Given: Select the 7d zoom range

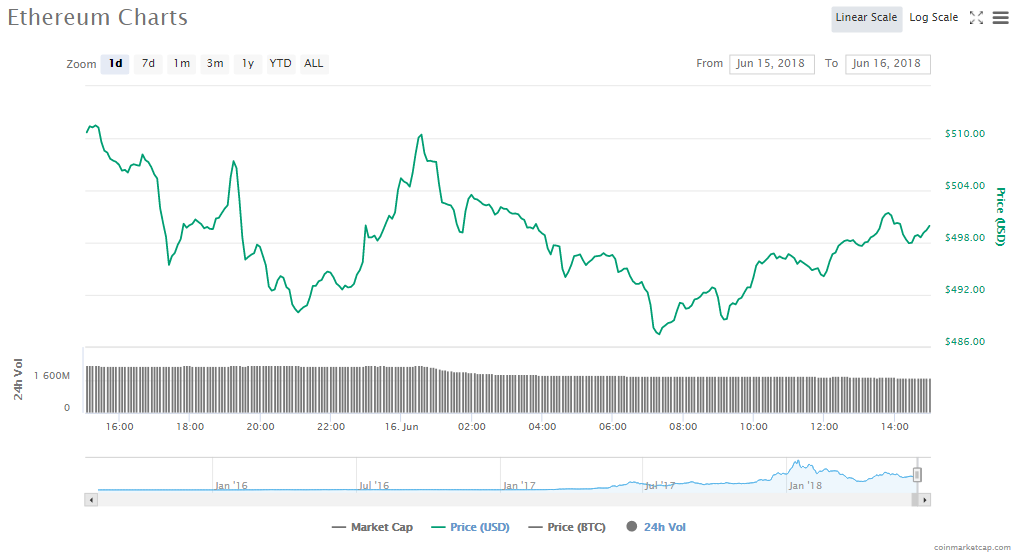Looking at the screenshot, I should [148, 64].
